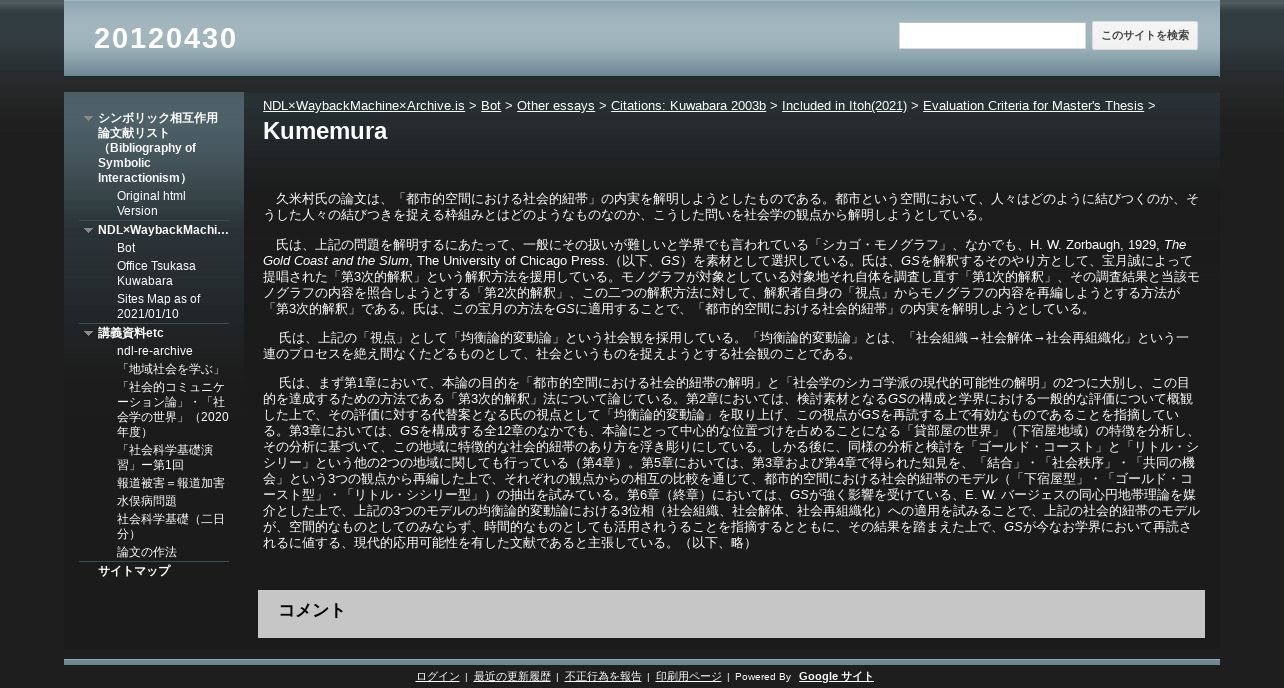Go to NDL×WaybackMachine×Archive.is breadcrumb

coord(364,105)
